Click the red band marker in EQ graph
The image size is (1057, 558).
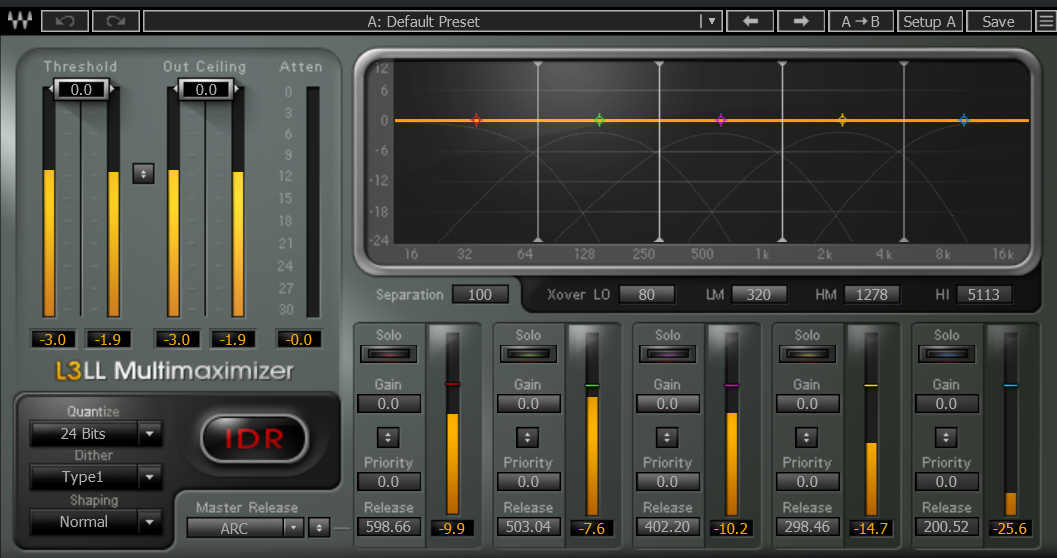pyautogui.click(x=477, y=120)
